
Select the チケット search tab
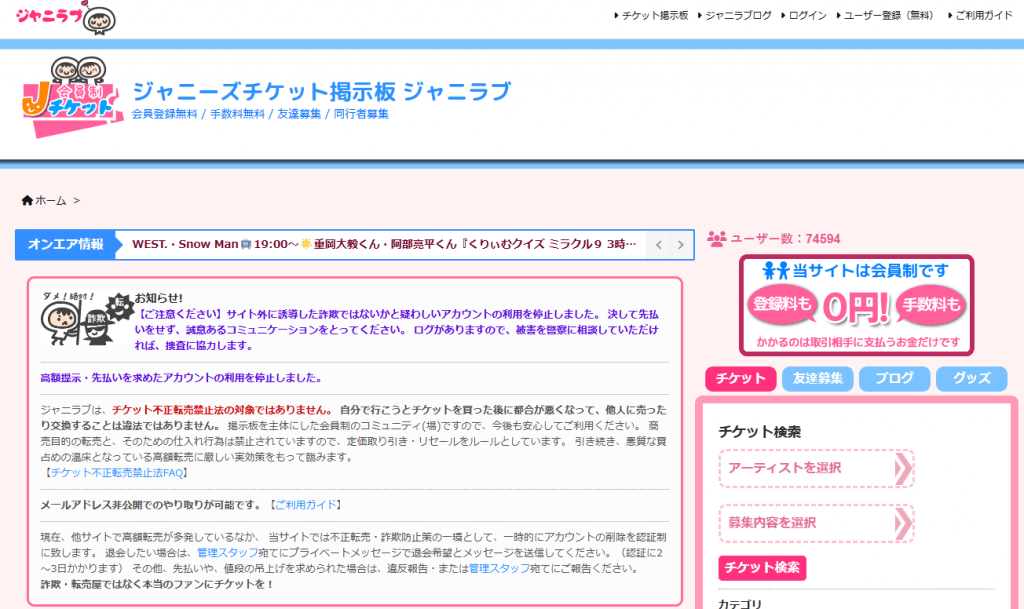tap(741, 379)
